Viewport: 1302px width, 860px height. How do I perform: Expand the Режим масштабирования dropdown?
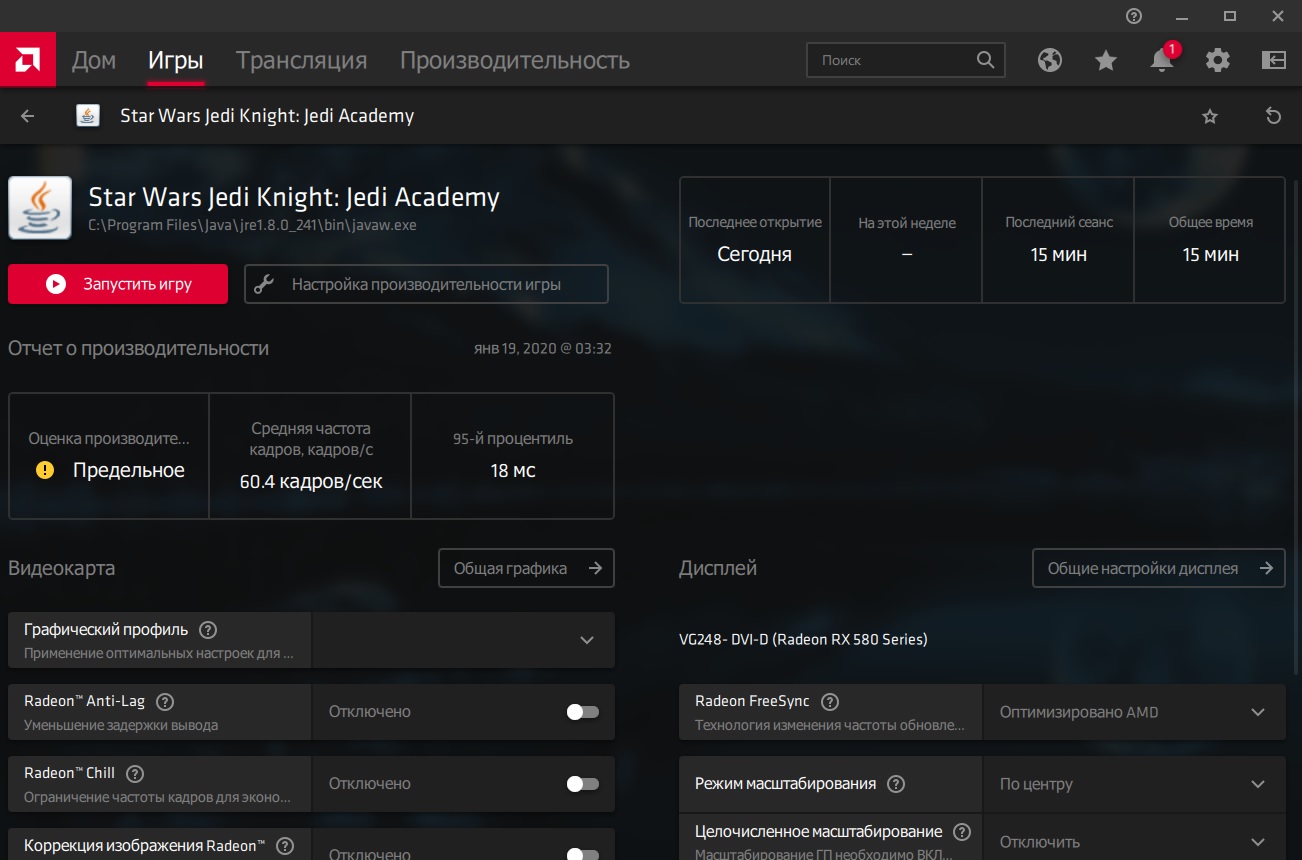[1257, 784]
